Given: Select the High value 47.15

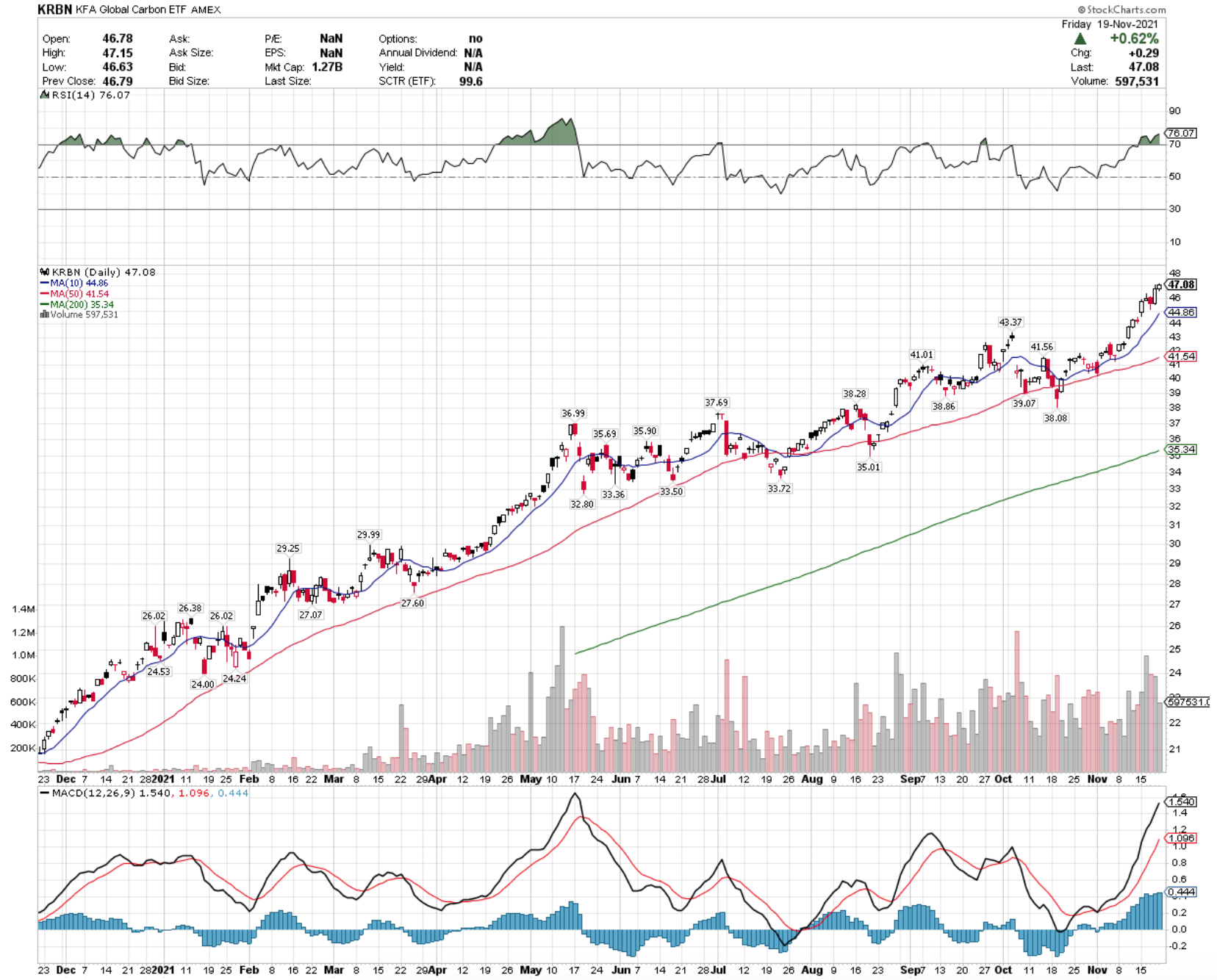Looking at the screenshot, I should coord(118,53).
